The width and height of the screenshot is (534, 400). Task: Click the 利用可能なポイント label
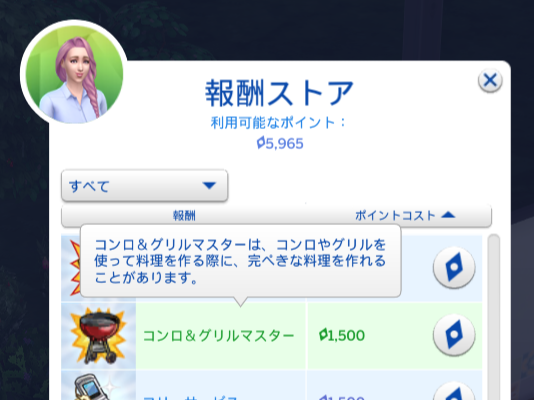coord(279,123)
